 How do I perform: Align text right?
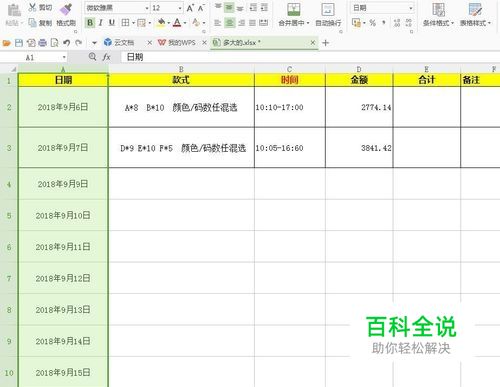[x=241, y=23]
